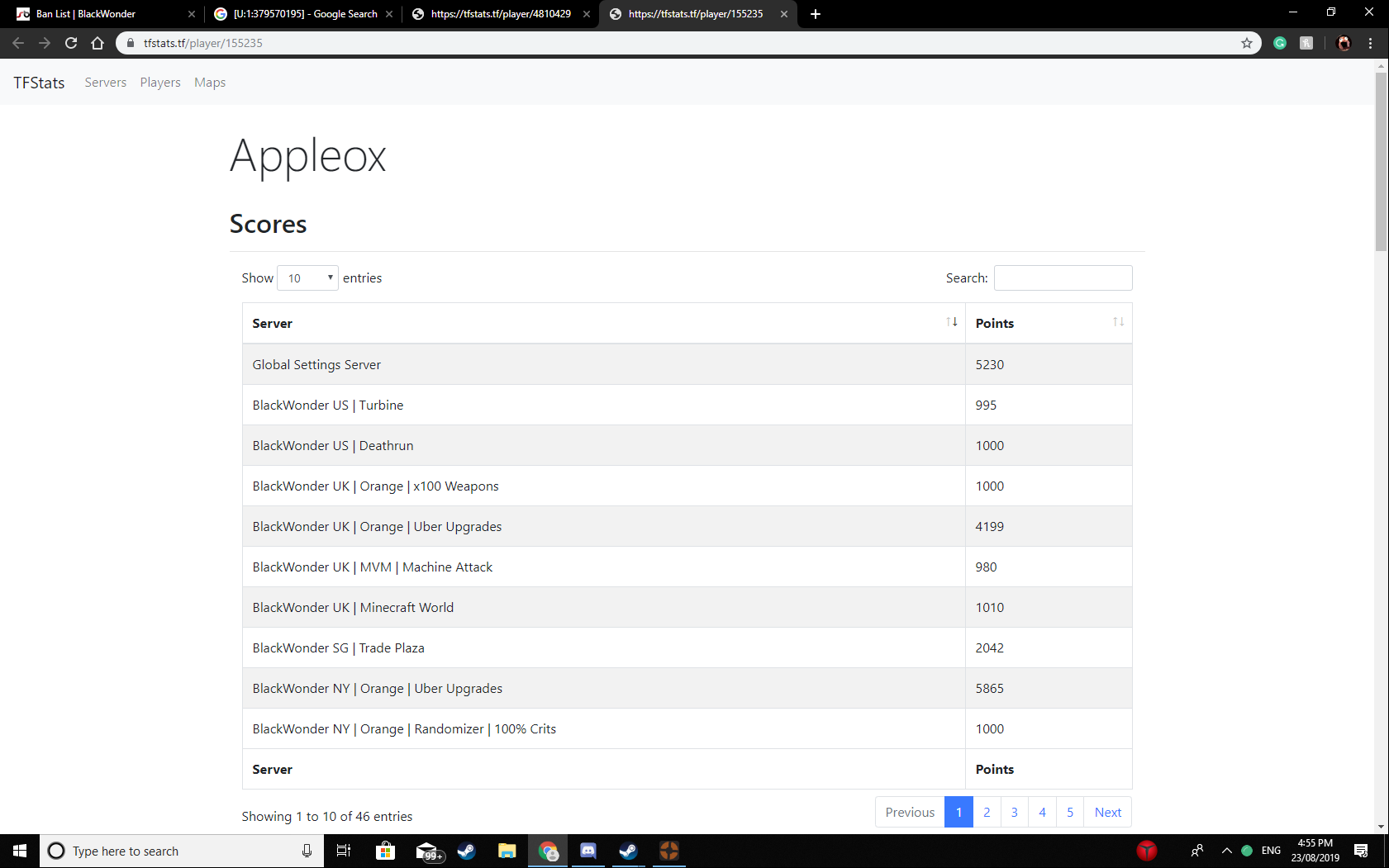Go to pagination page 3
This screenshot has height=868, width=1389.
(1015, 812)
